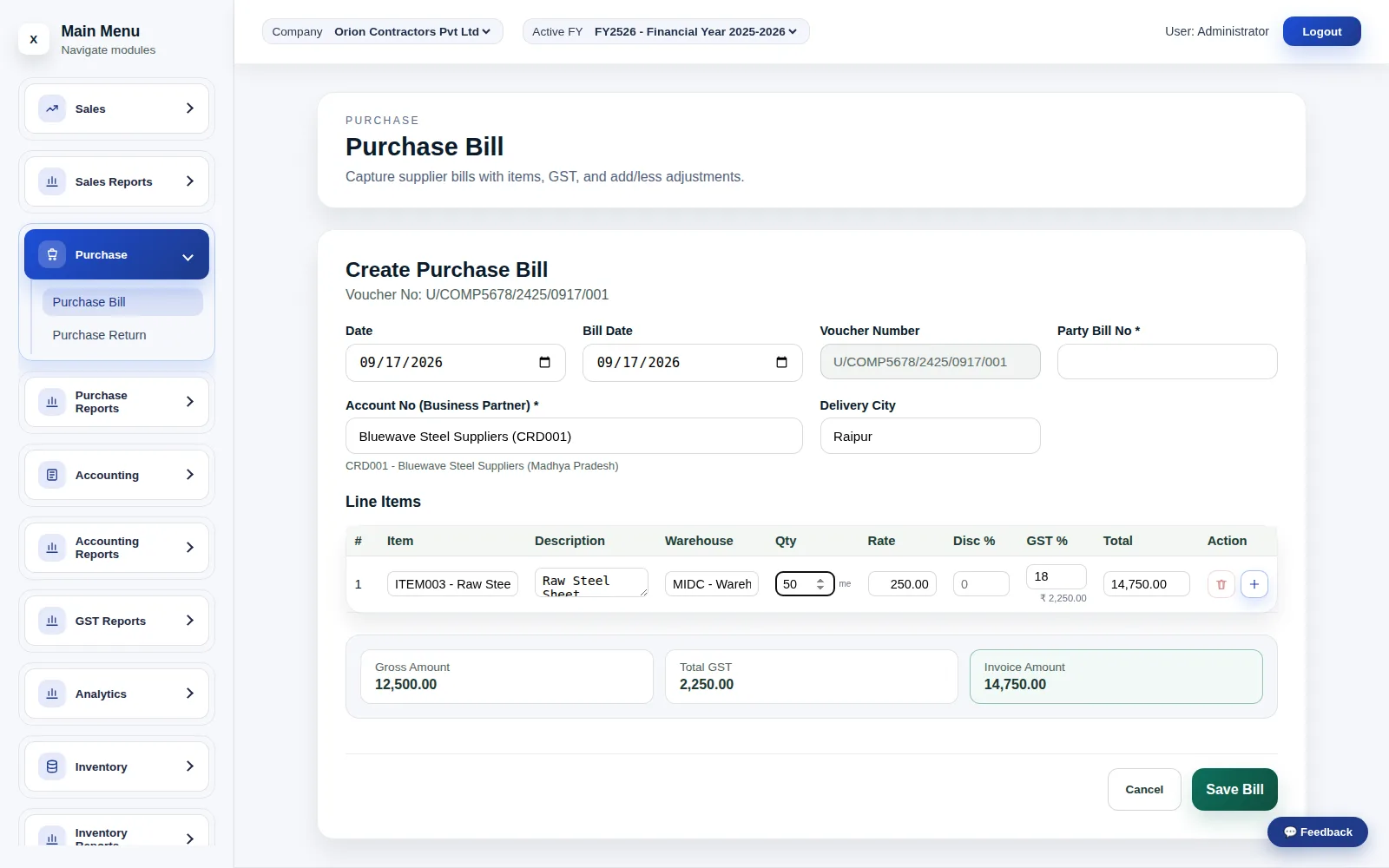Delete line item 1 with trash icon
Viewport: 1389px width, 868px height.
tap(1221, 584)
